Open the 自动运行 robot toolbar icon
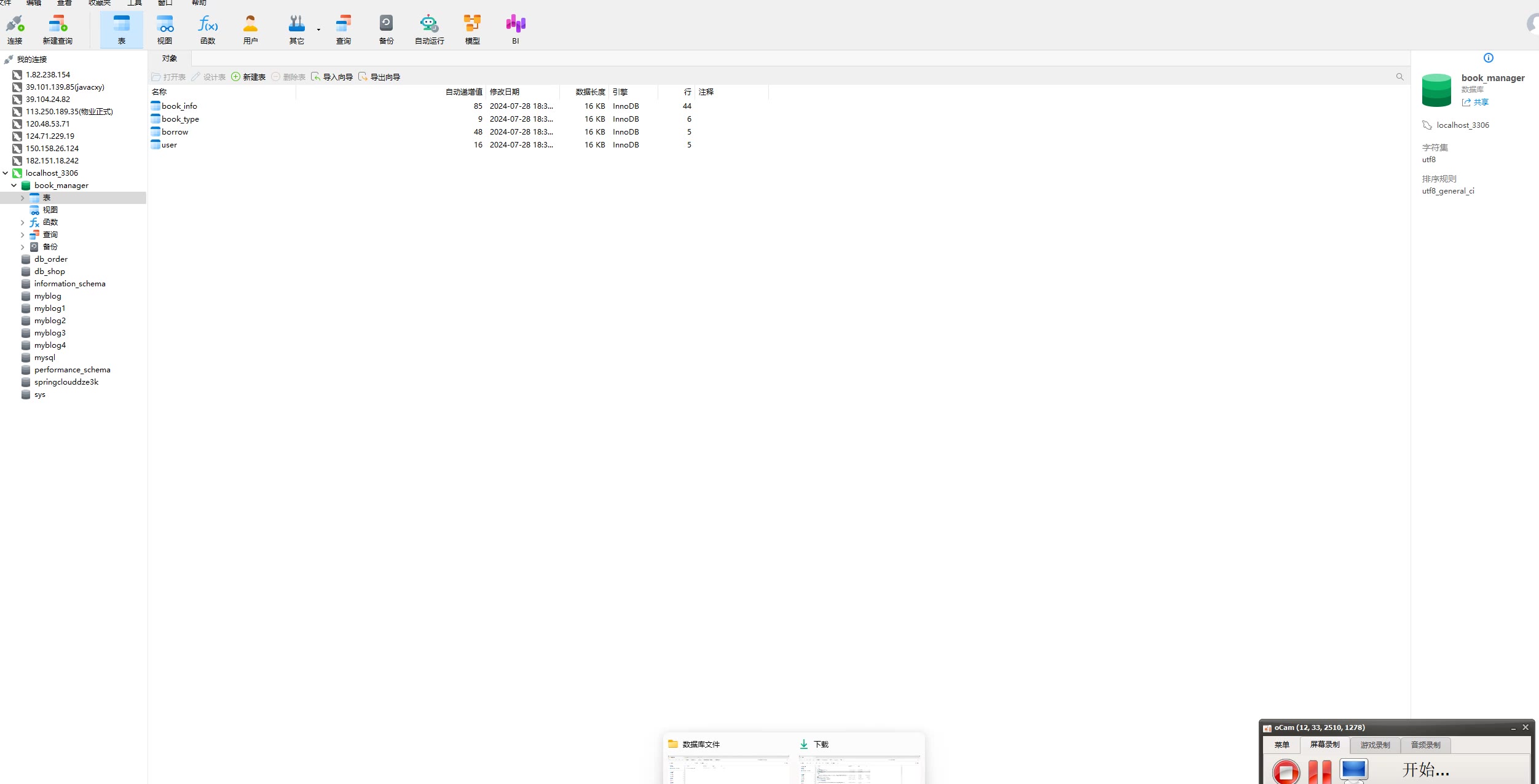This screenshot has height=784, width=1539. coord(429,25)
